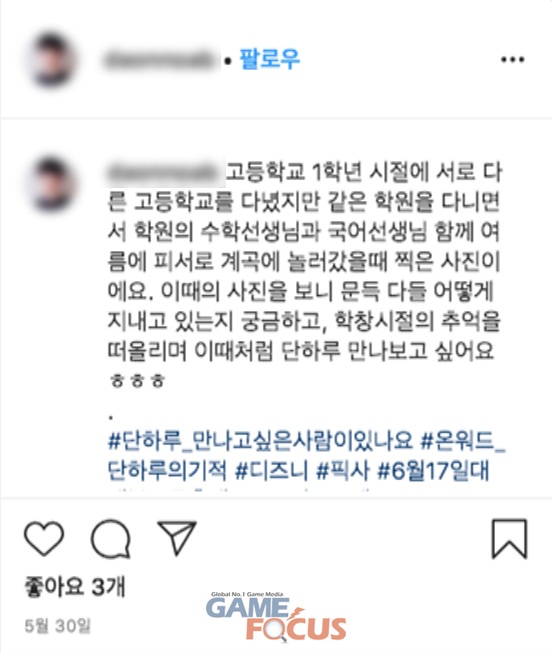Image resolution: width=552 pixels, height=653 pixels.
Task: Click the 팔로우 follow button
Action: pyautogui.click(x=270, y=59)
